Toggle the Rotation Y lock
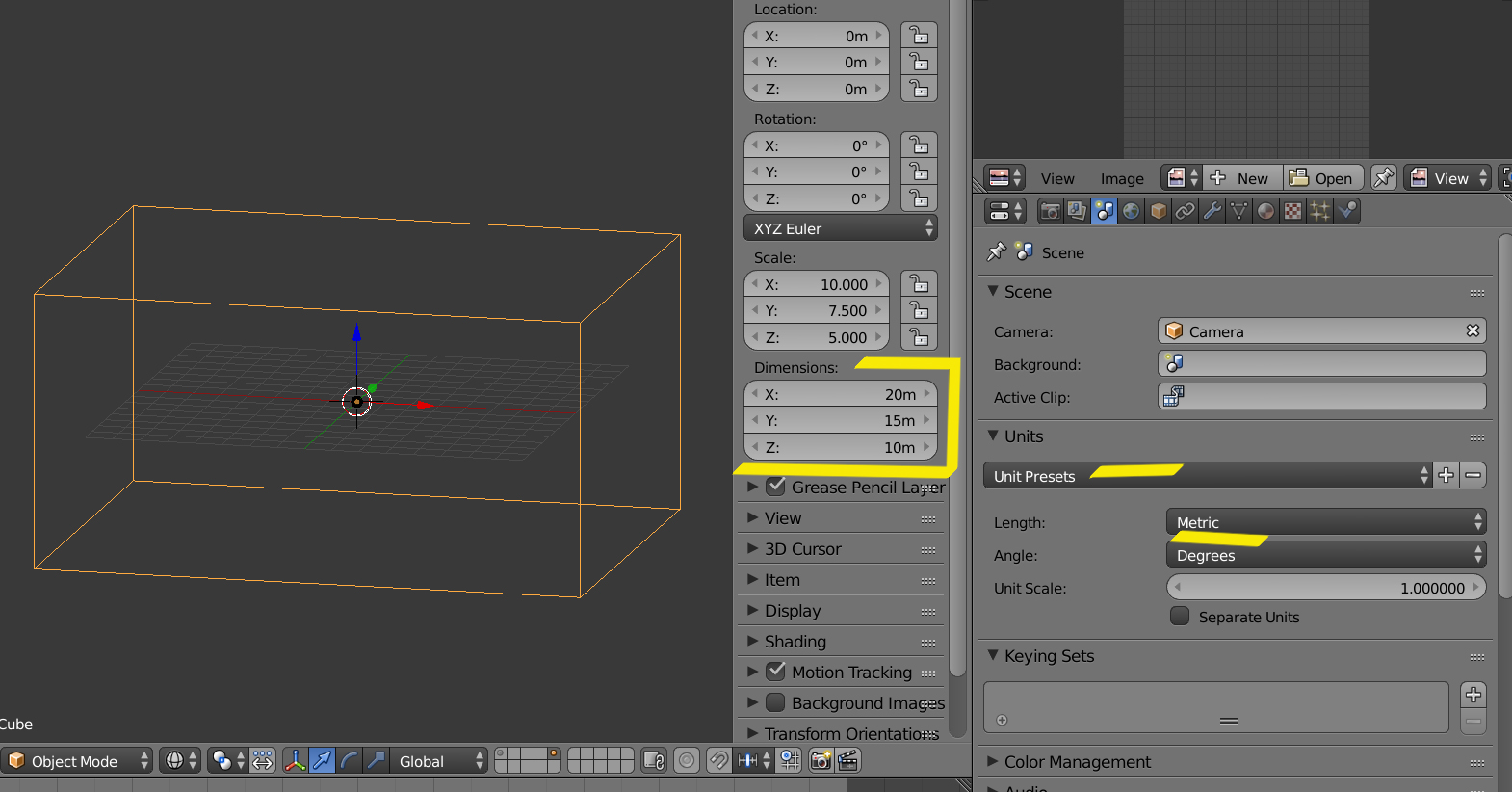The image size is (1512, 792). [x=920, y=172]
